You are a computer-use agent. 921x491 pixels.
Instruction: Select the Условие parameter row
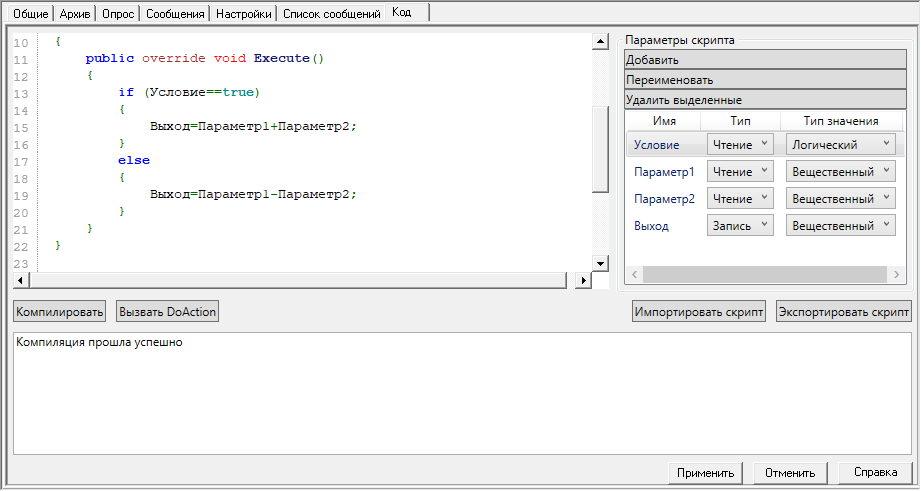pyautogui.click(x=765, y=144)
